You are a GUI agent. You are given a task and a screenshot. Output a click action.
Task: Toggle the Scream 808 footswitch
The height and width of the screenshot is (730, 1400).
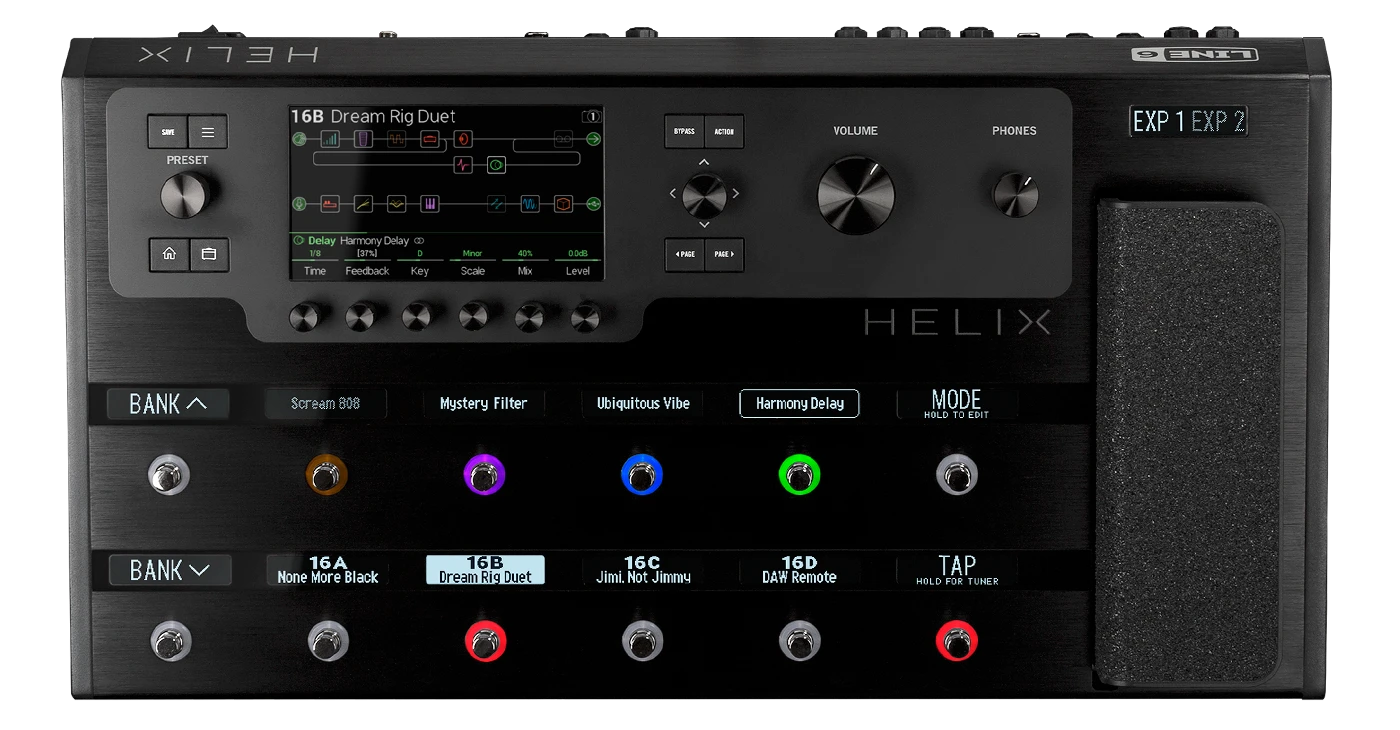pos(327,475)
